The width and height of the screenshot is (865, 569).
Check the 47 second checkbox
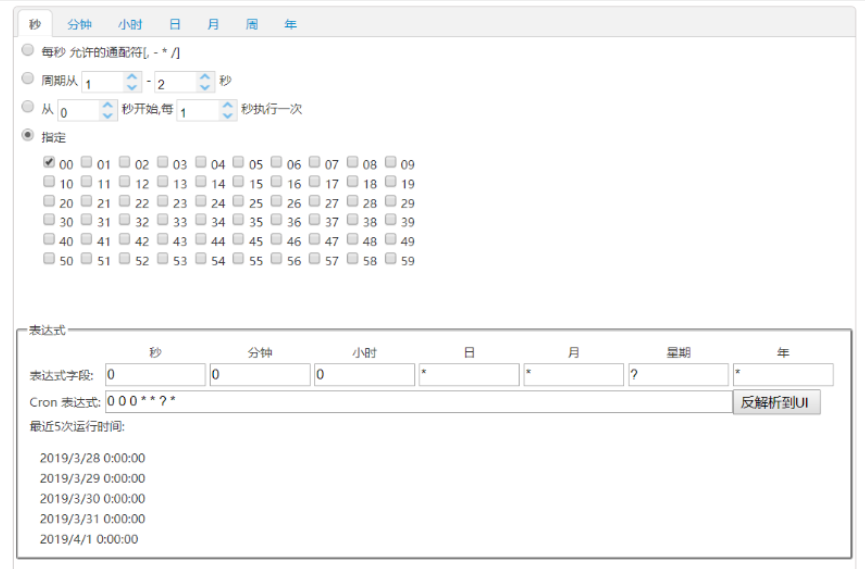(x=314, y=239)
